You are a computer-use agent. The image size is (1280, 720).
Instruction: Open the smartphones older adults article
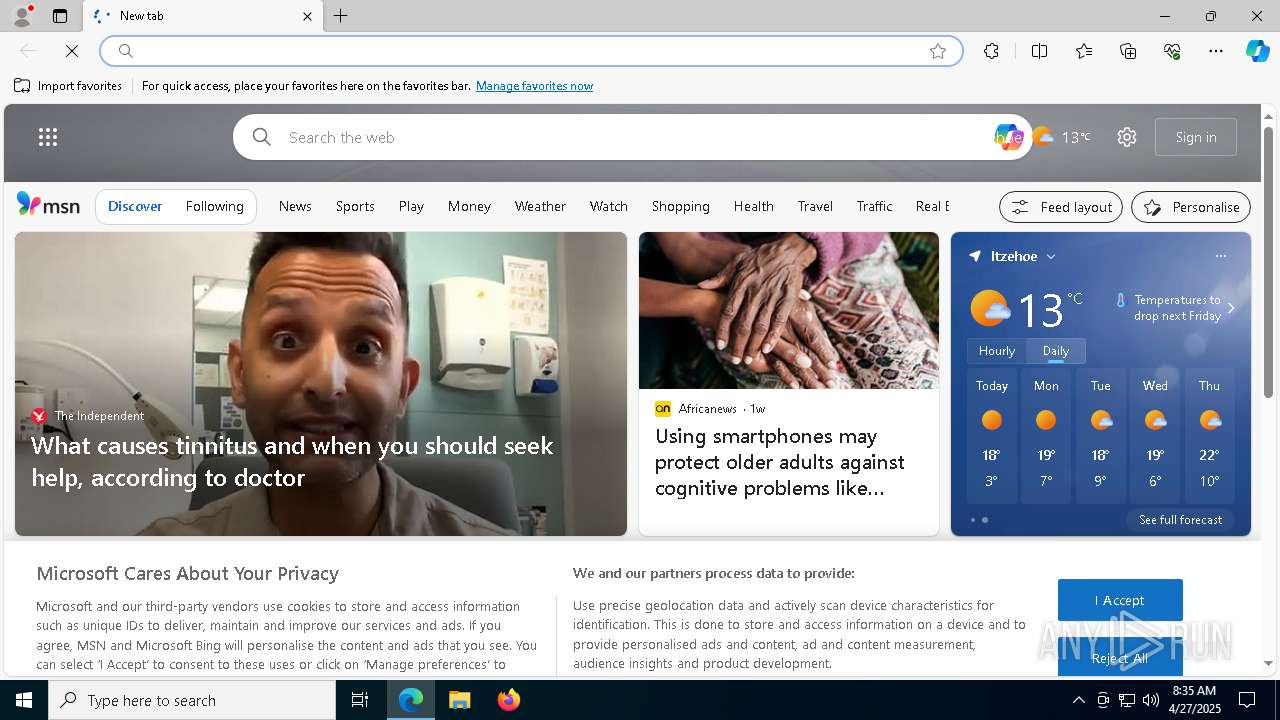coord(780,462)
